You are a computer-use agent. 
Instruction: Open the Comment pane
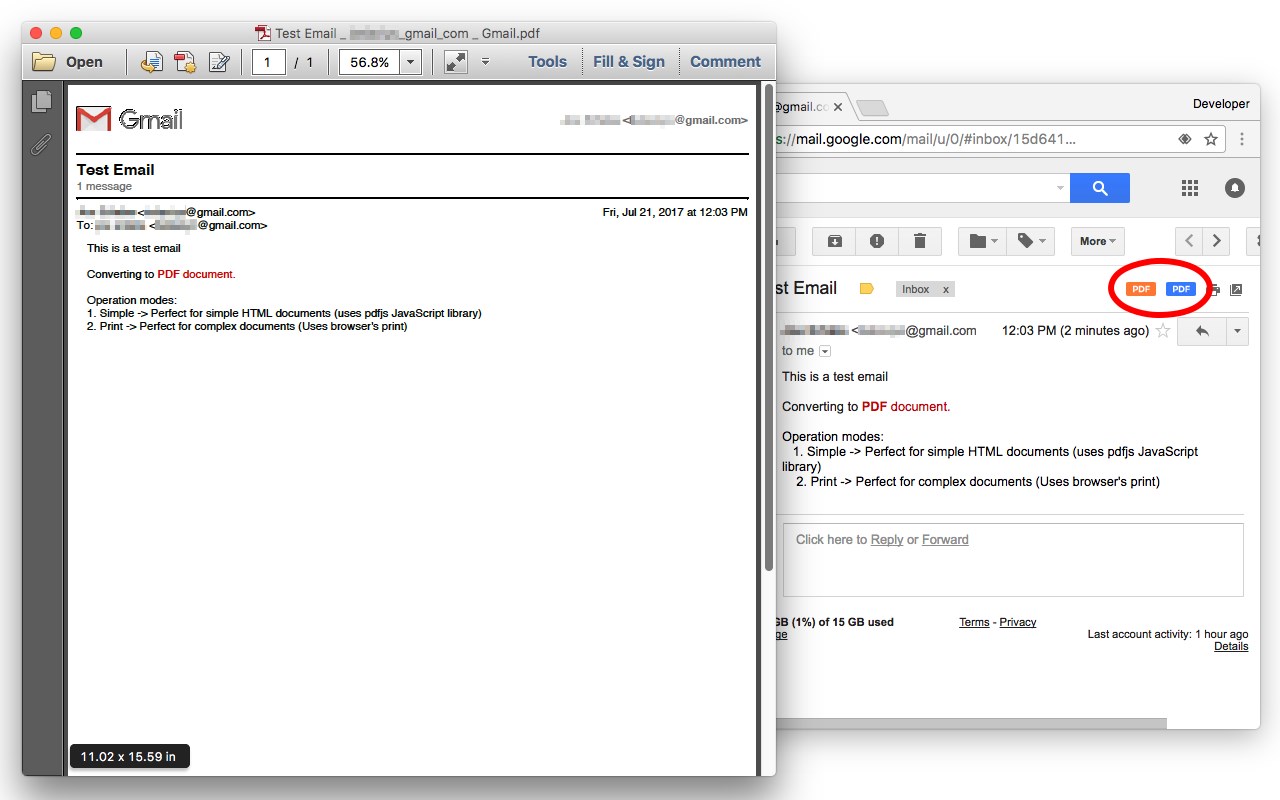pos(725,62)
